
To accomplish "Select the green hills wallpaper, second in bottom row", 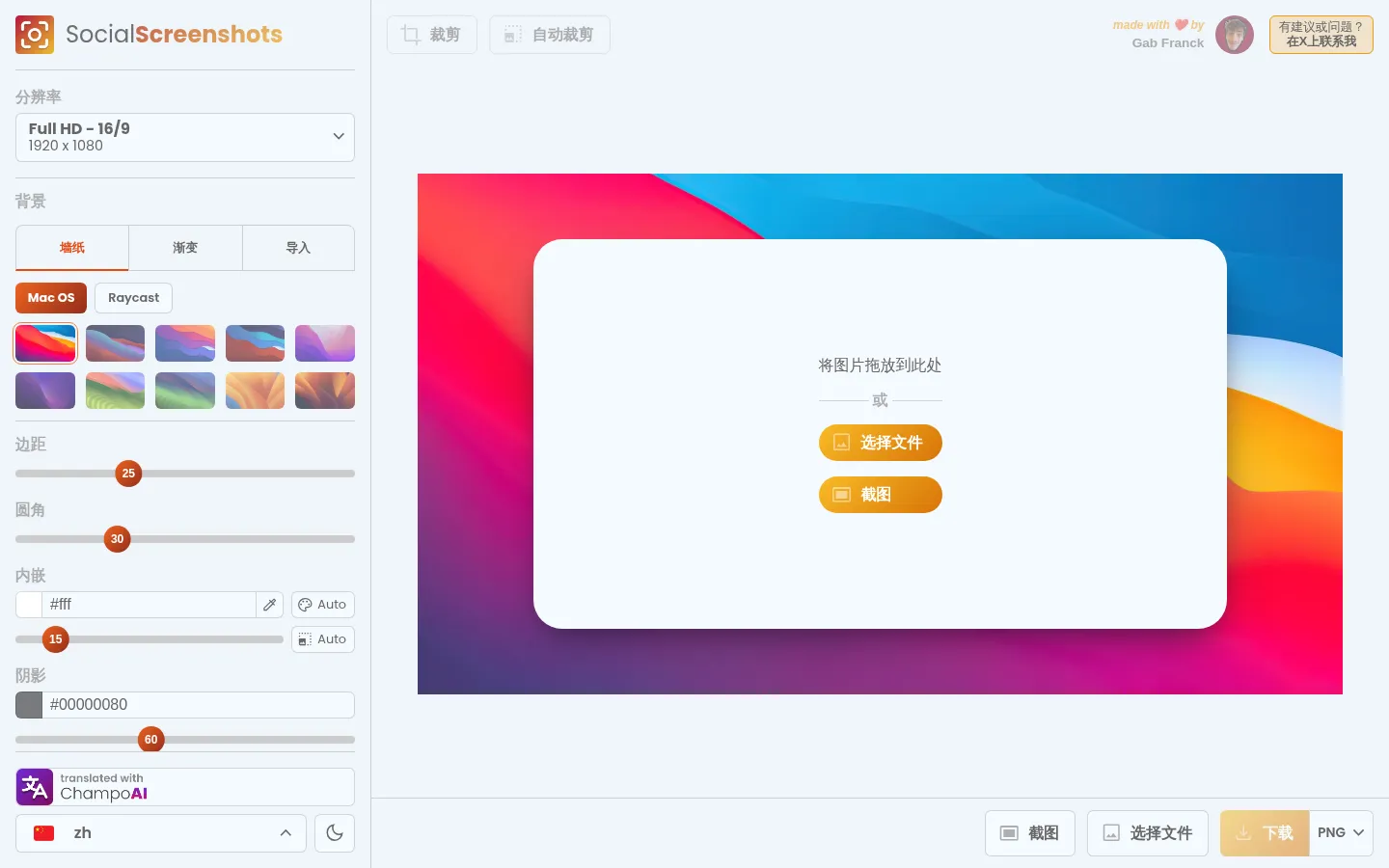I will click(x=115, y=391).
